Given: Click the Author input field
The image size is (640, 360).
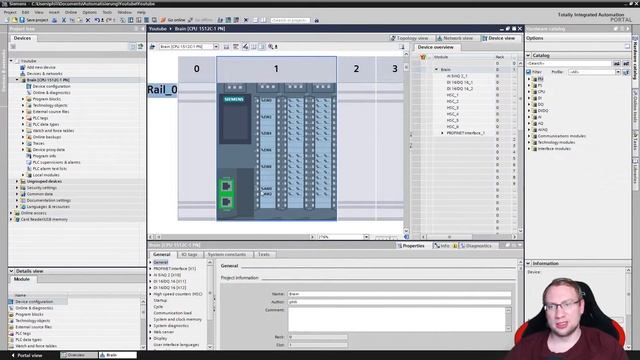Looking at the screenshot, I should click(x=399, y=302).
